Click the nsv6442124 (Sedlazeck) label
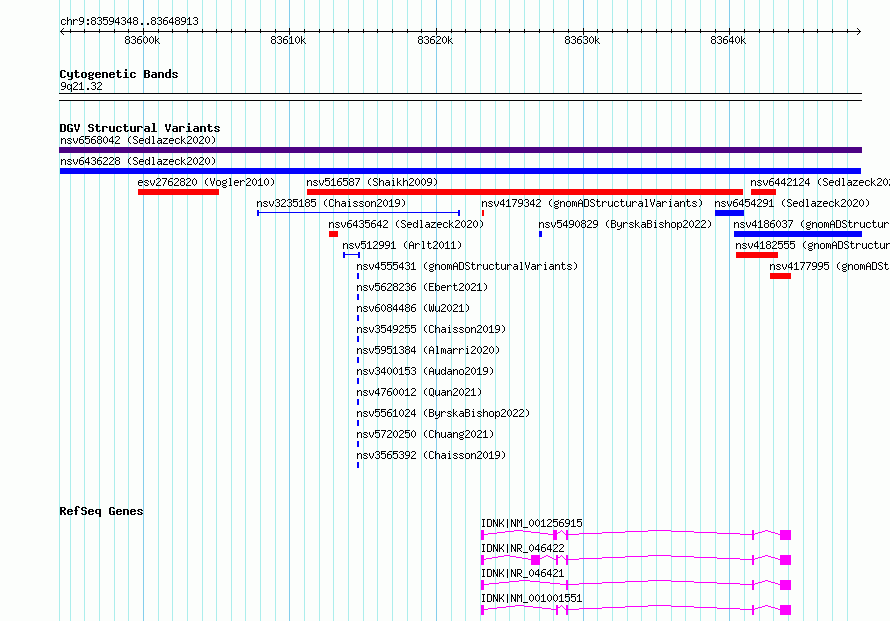890x621 pixels. pos(820,182)
